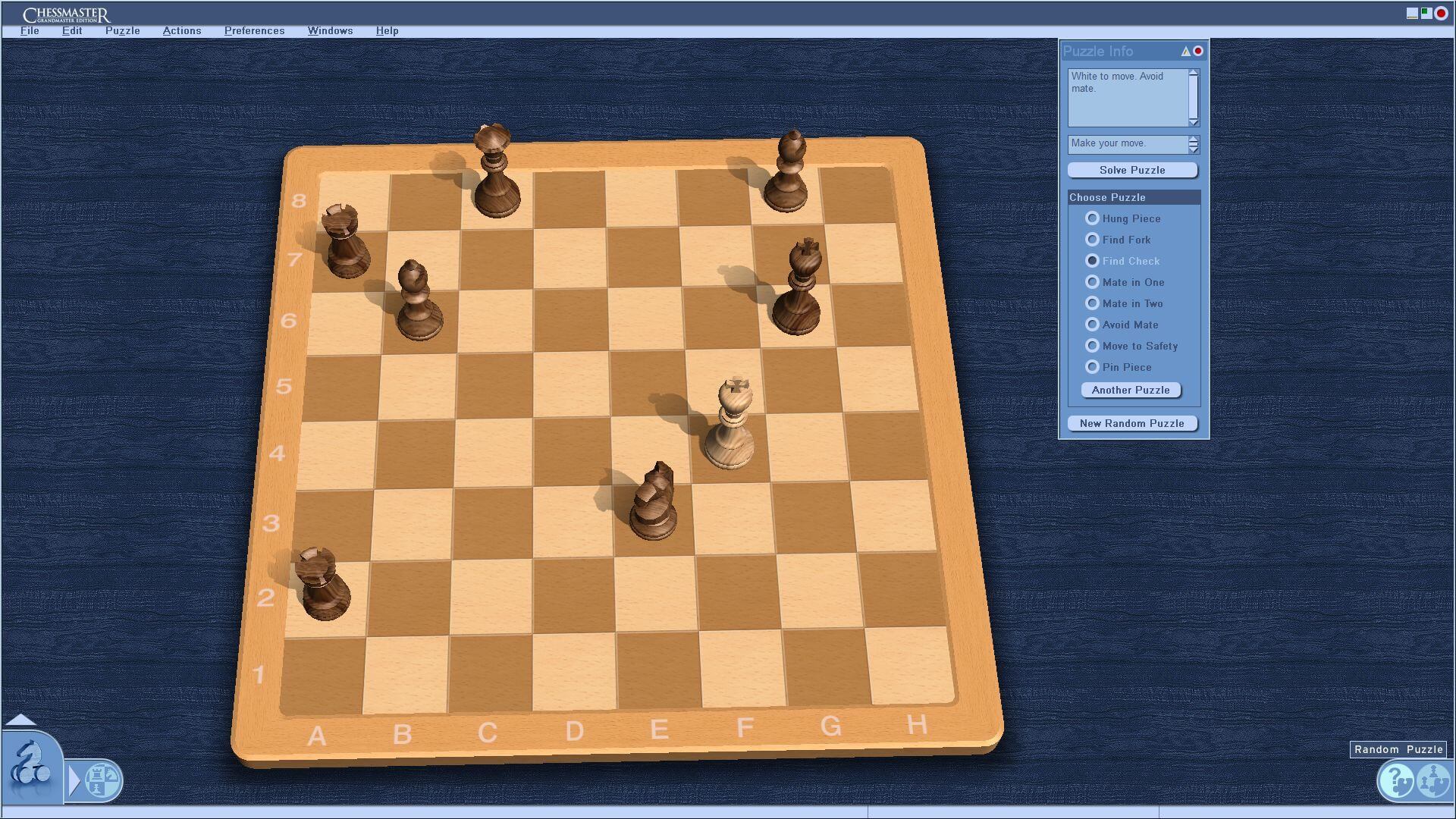Viewport: 1456px width, 819px height.
Task: Click the Solve Puzzle button
Action: pos(1132,169)
